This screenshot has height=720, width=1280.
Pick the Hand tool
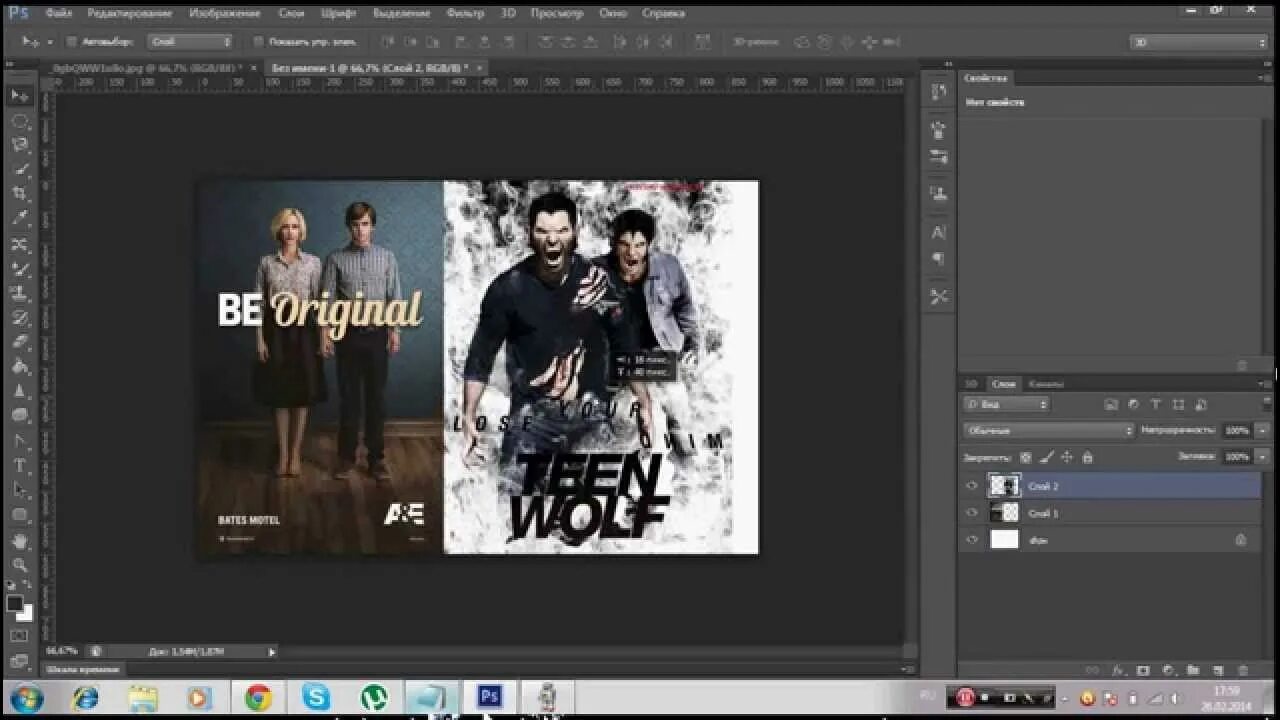pos(20,541)
